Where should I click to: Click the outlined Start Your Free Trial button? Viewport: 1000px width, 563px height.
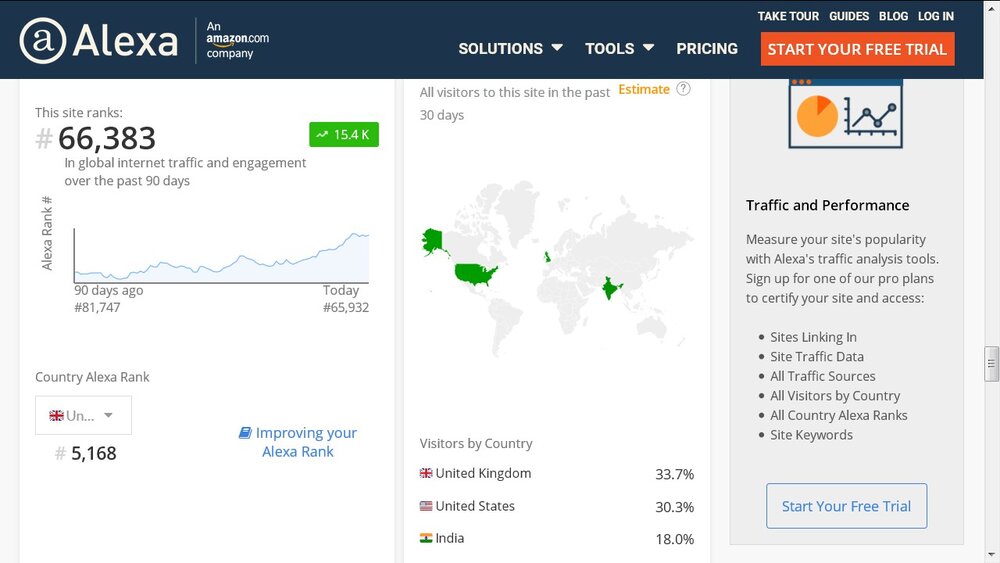click(x=846, y=506)
